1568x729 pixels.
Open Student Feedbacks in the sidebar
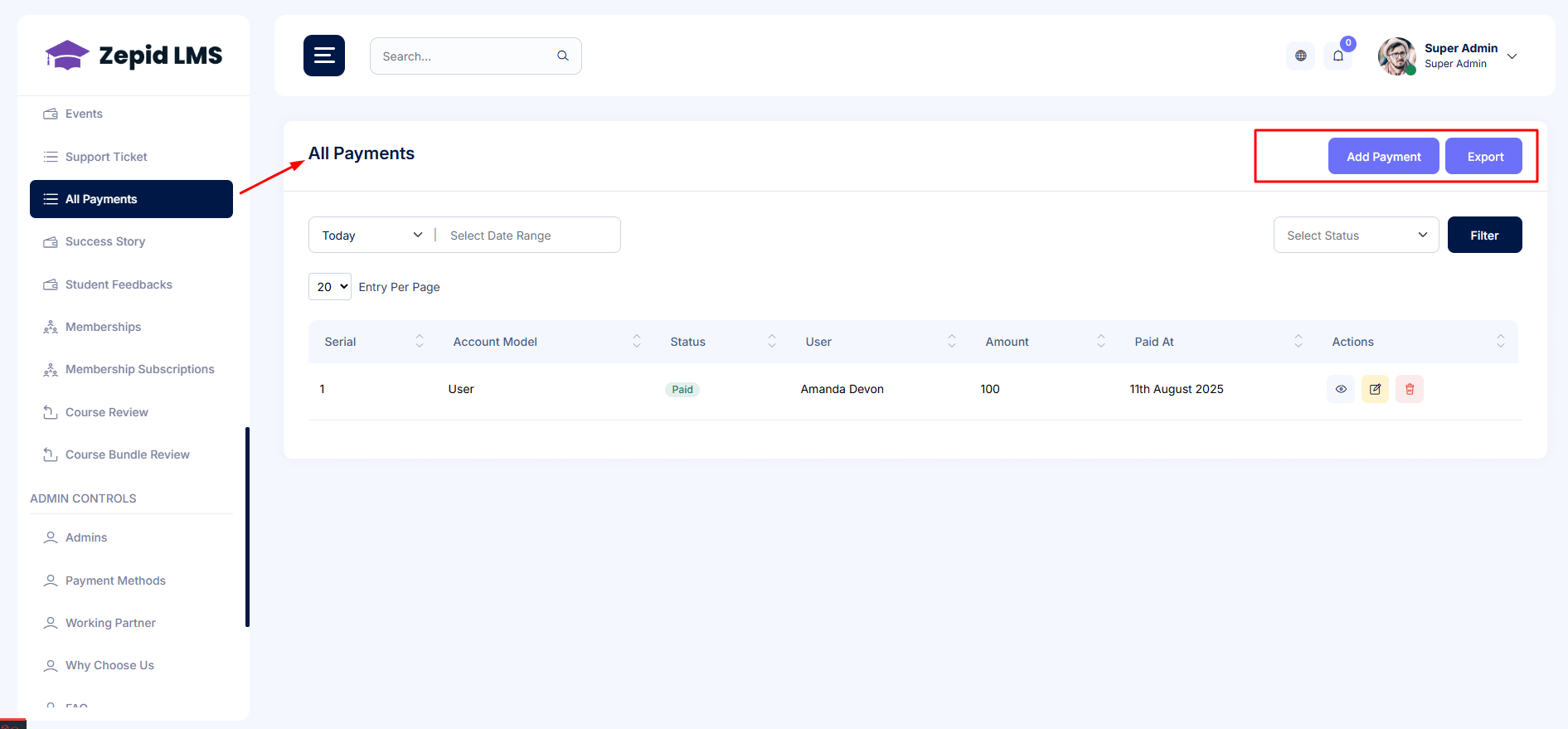(x=131, y=284)
